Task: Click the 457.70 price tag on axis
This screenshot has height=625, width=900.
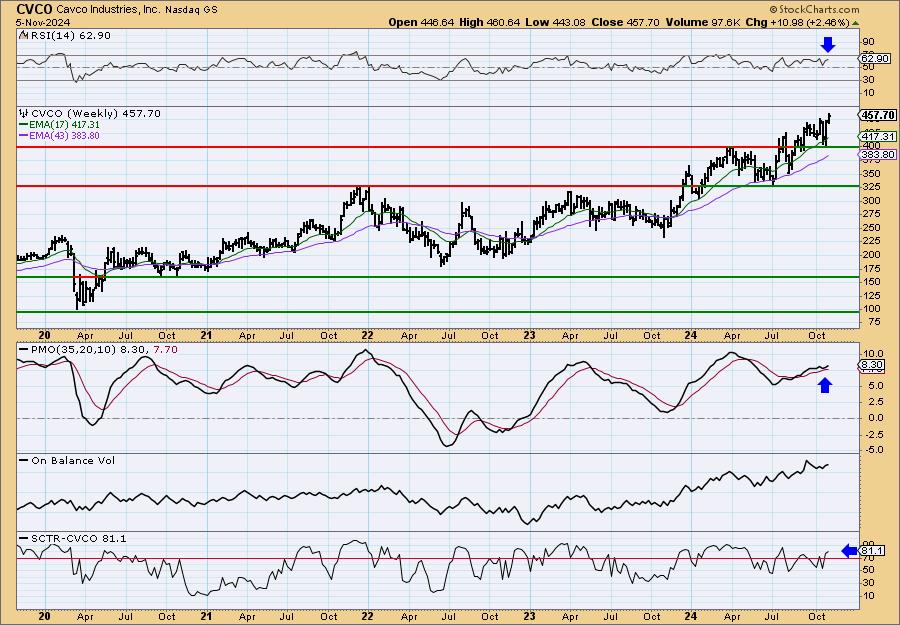Action: [878, 115]
